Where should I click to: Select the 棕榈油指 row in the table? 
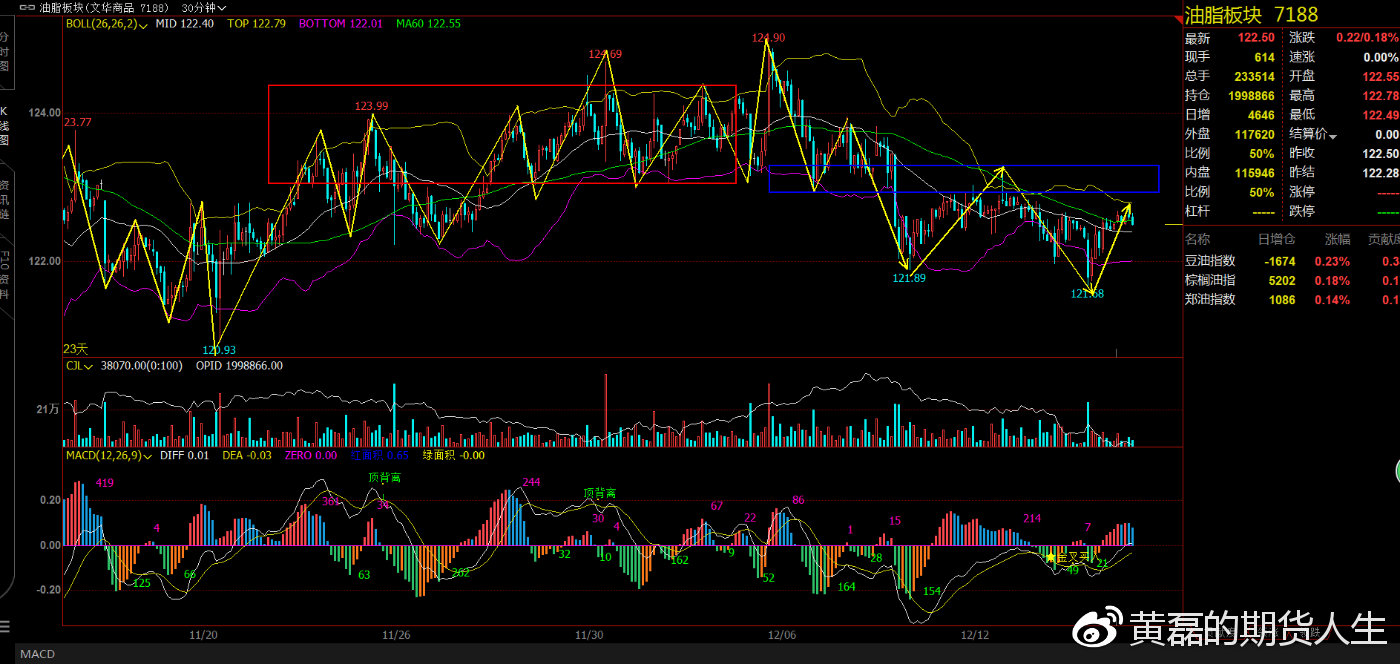(1292, 279)
